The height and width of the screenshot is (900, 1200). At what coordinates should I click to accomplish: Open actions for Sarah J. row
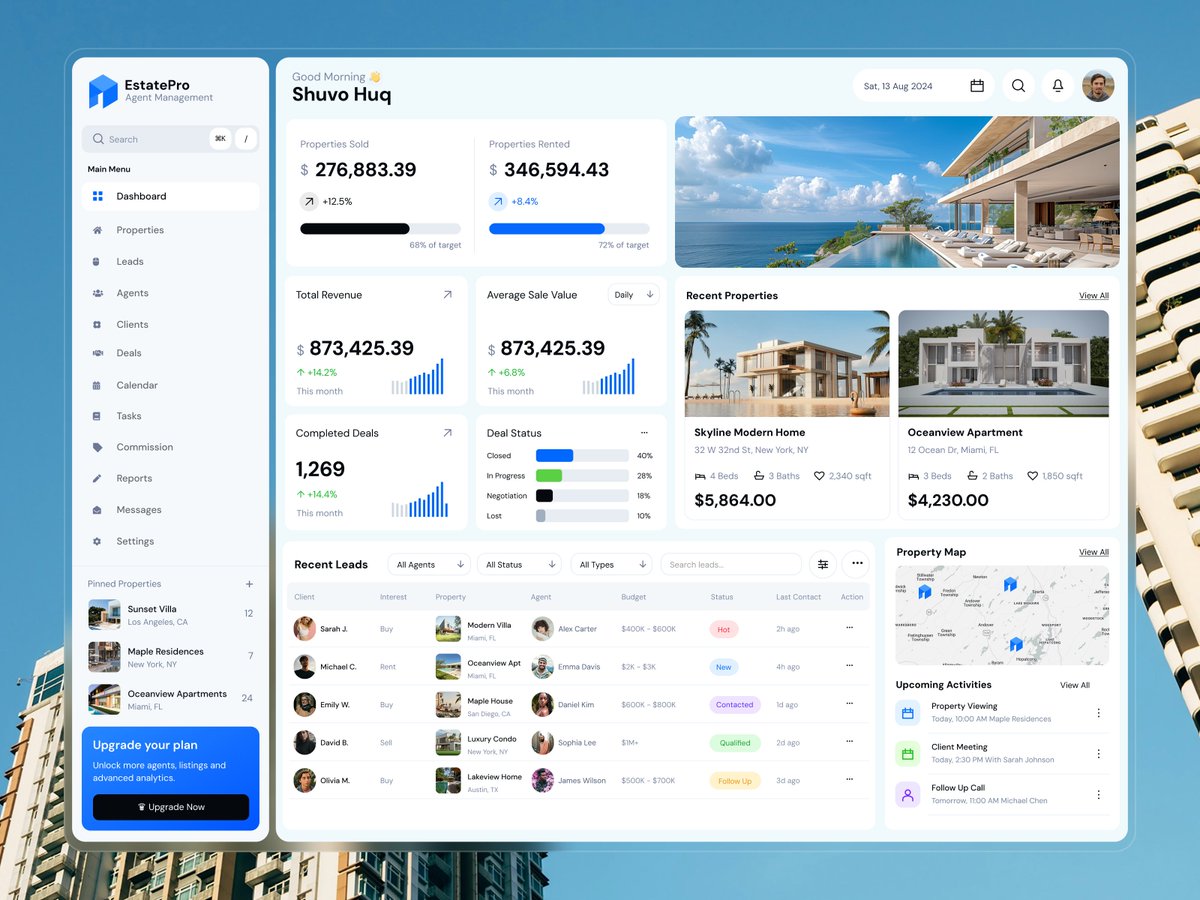(850, 627)
